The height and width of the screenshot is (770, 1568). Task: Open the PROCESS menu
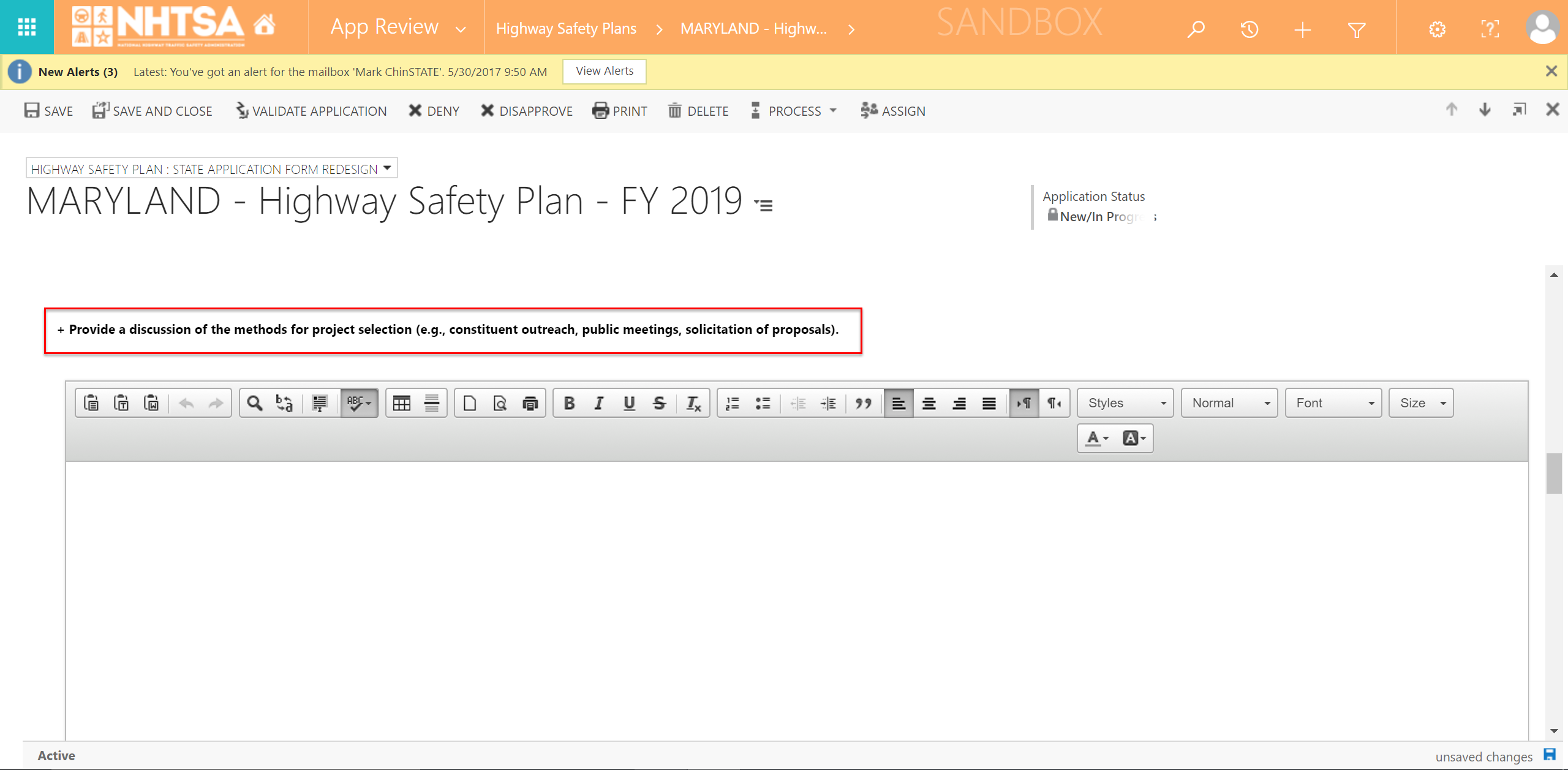pyautogui.click(x=794, y=111)
